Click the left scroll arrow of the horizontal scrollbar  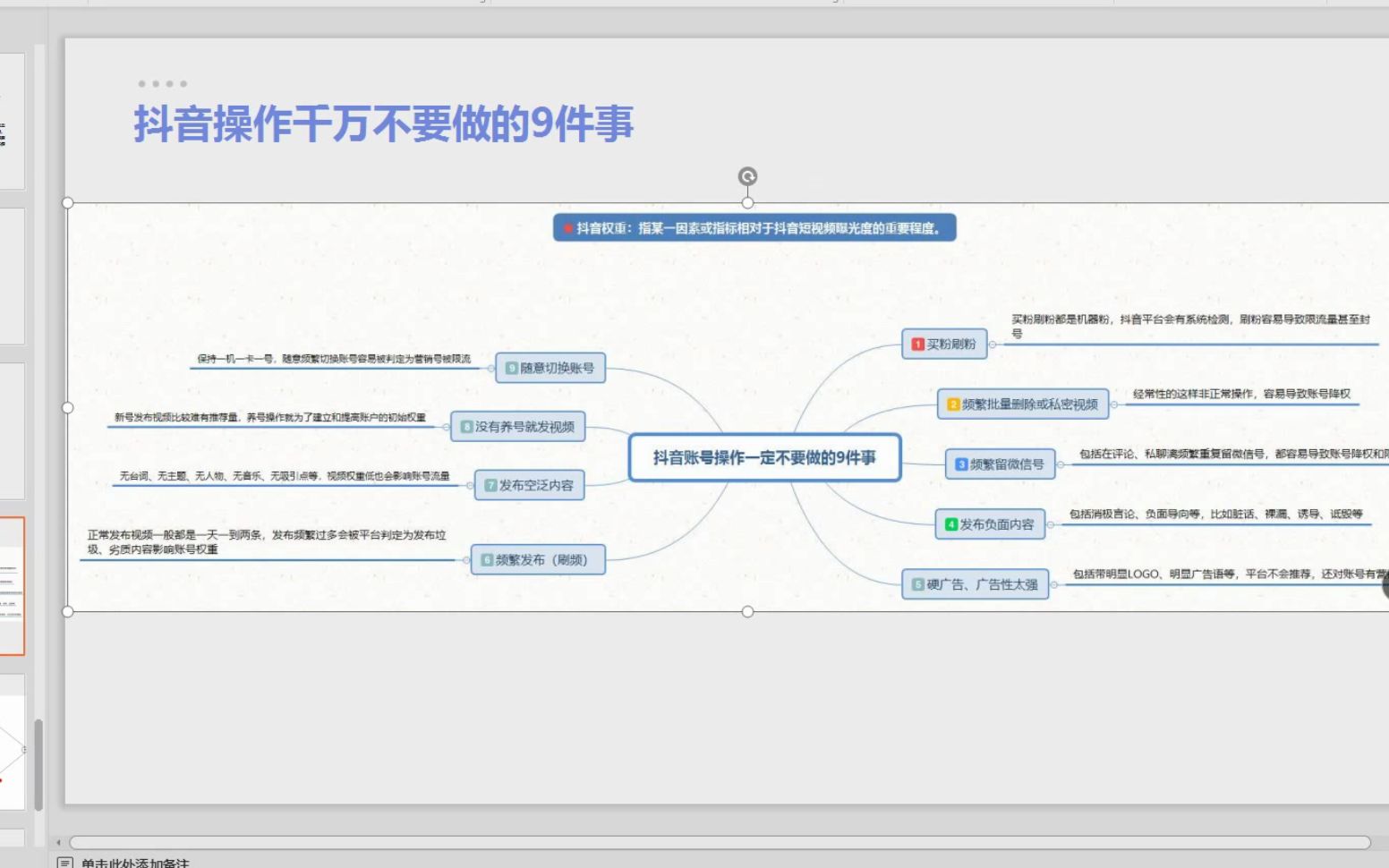(58, 842)
